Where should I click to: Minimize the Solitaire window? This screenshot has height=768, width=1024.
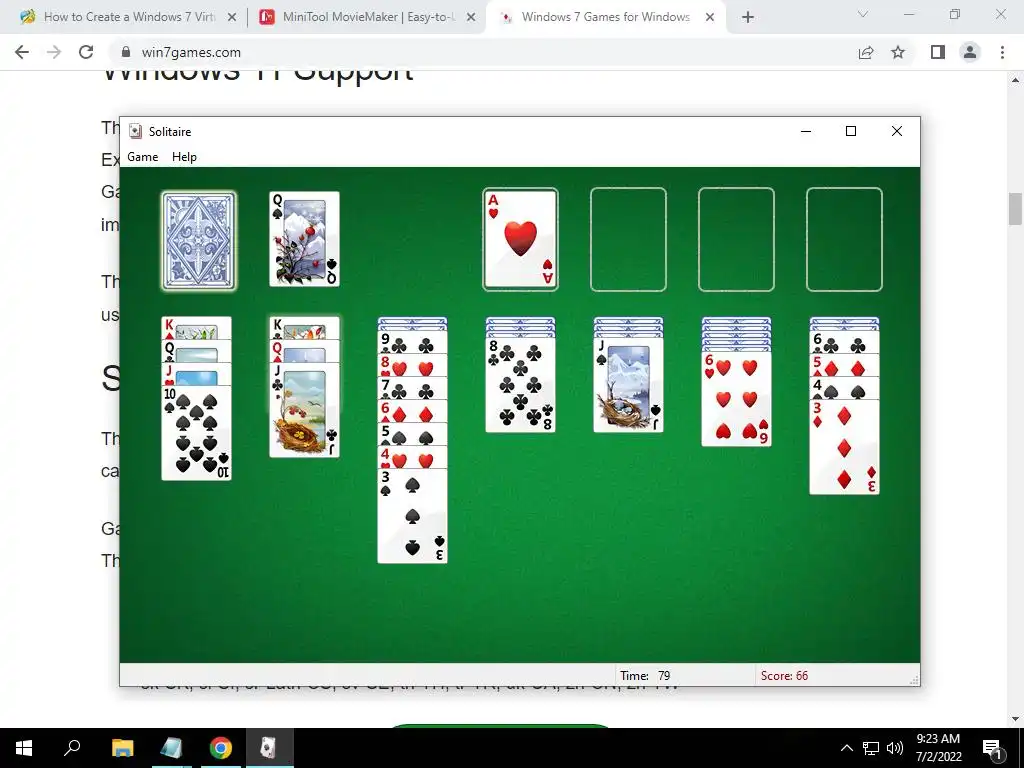tap(806, 131)
